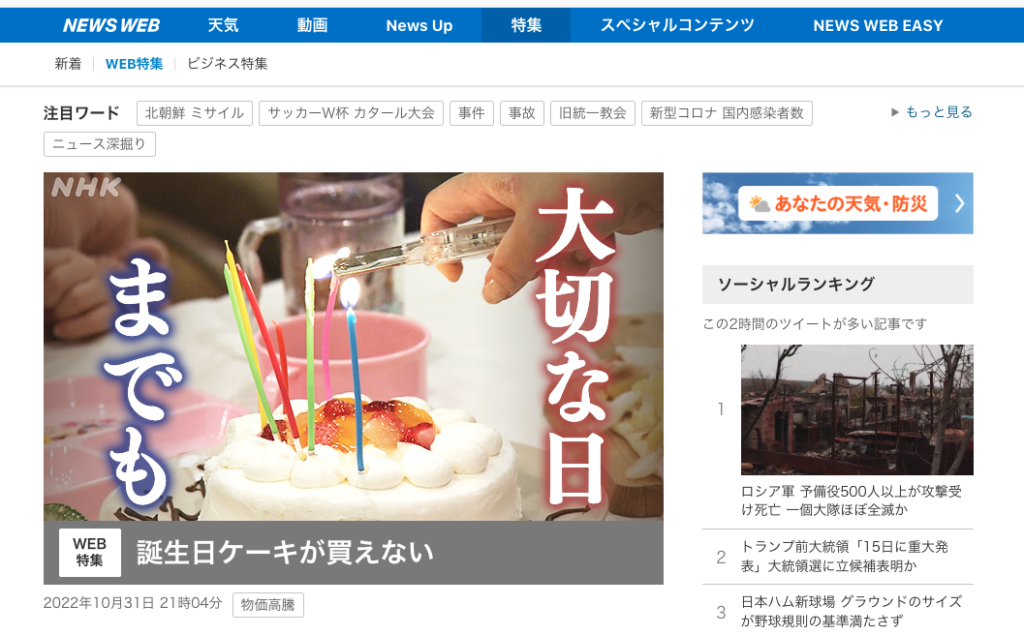Select the サッカーW杯 カタール大会 tag
The height and width of the screenshot is (636, 1024).
pos(351,113)
